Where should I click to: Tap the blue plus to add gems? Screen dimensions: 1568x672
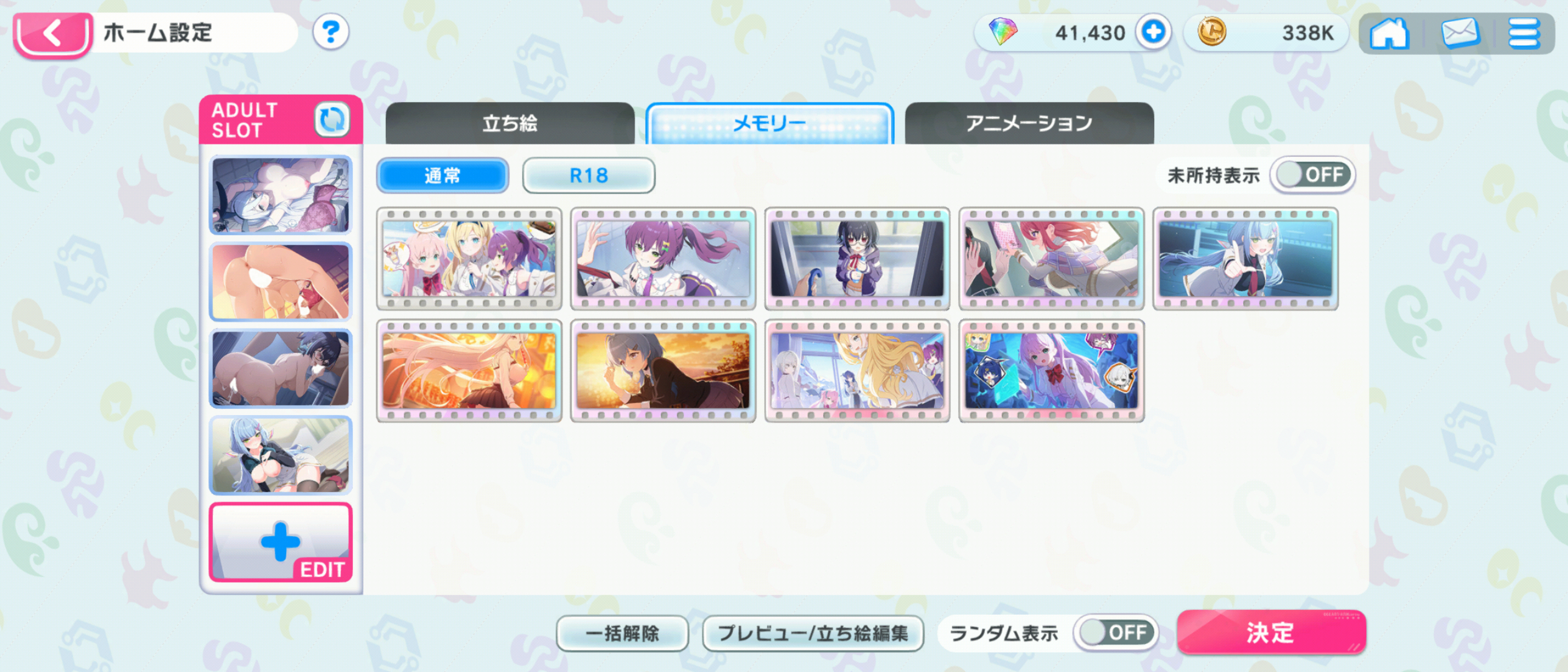(1153, 32)
